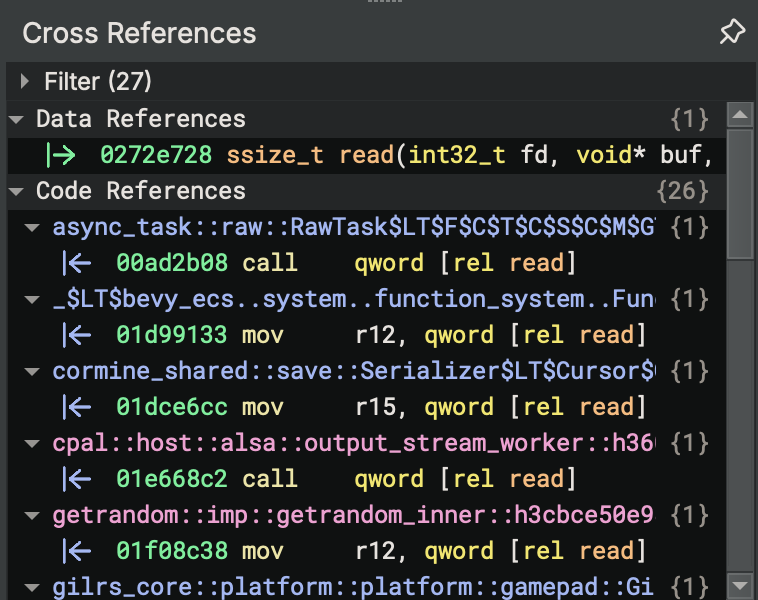758x600 pixels.
Task: Select data reference 0272e728 ssize_t read
Action: click(x=367, y=155)
